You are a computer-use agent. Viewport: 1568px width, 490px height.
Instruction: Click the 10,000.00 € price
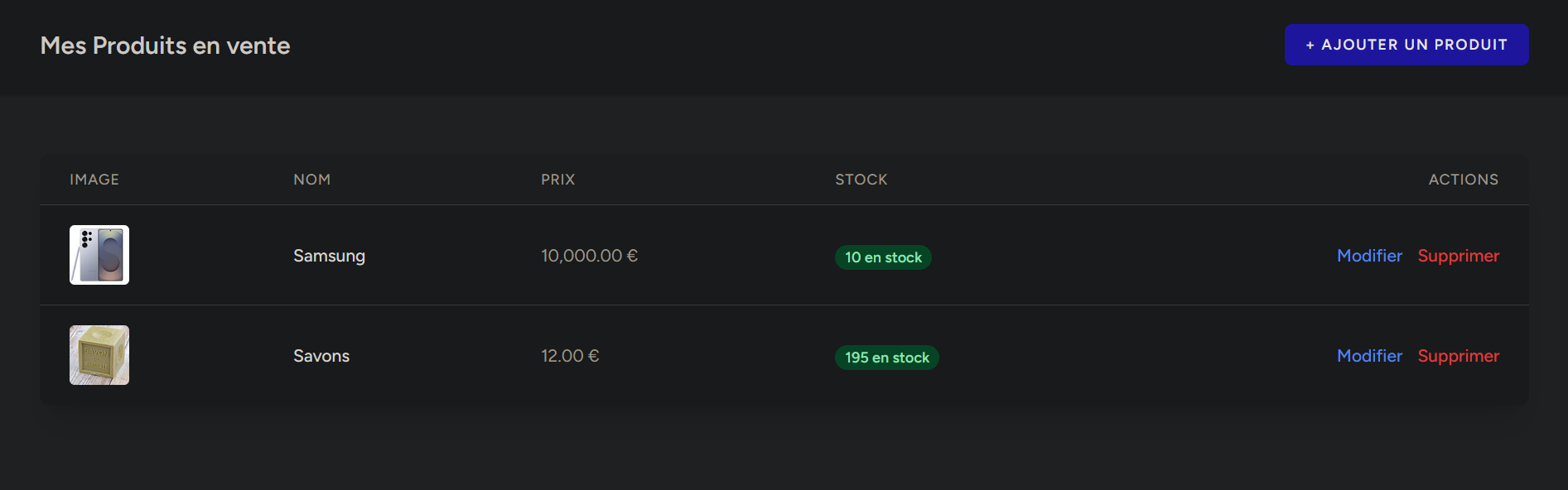[589, 256]
